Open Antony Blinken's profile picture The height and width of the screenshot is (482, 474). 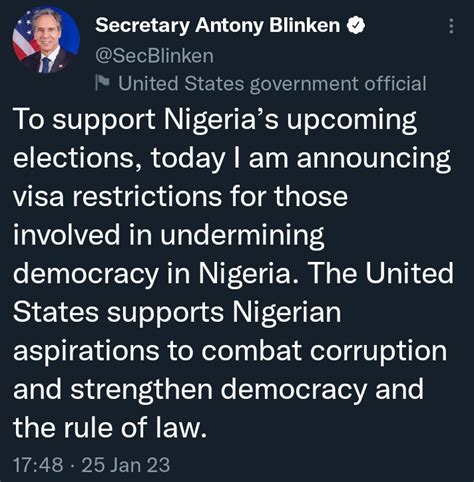46,40
